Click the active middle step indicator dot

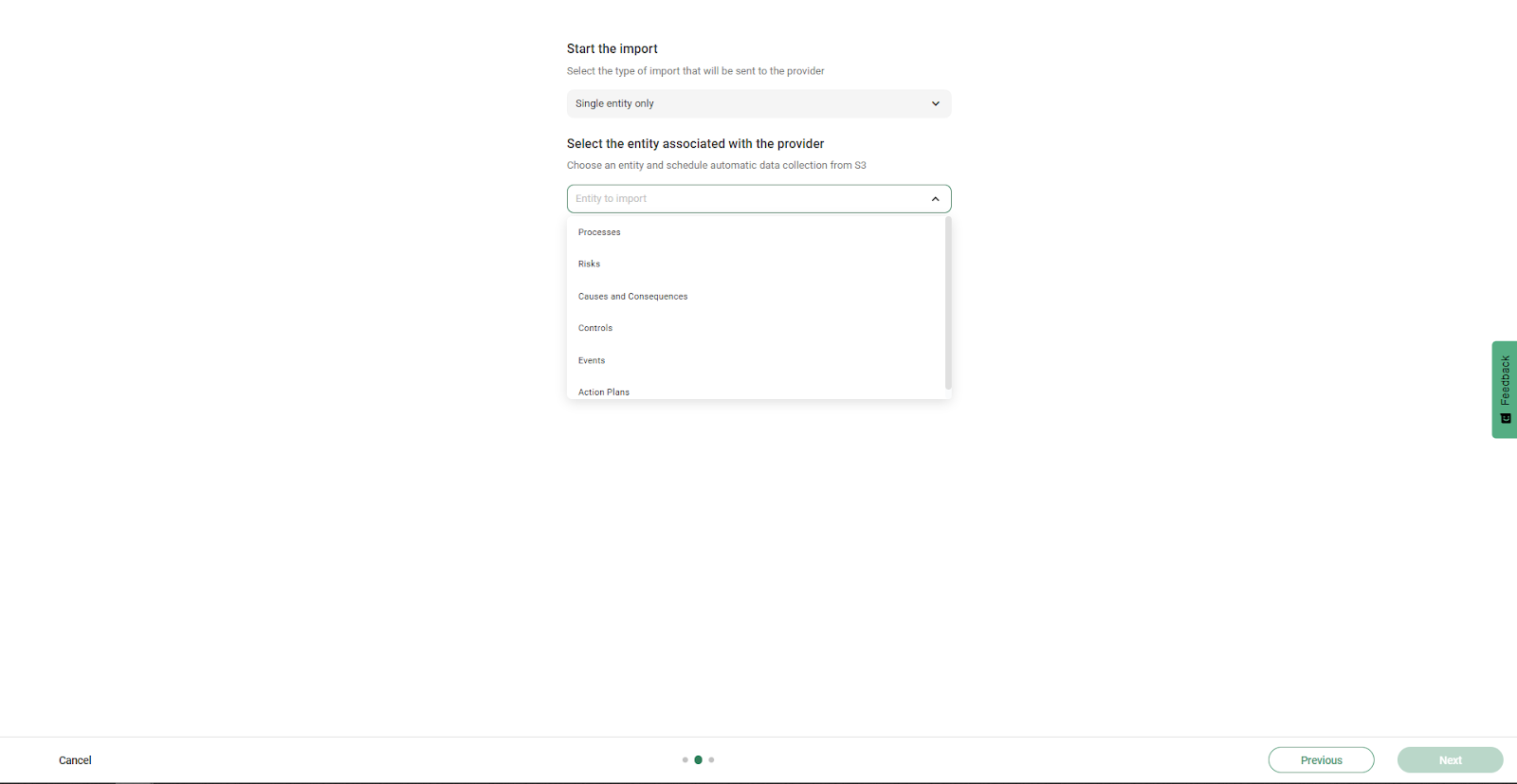tap(699, 760)
